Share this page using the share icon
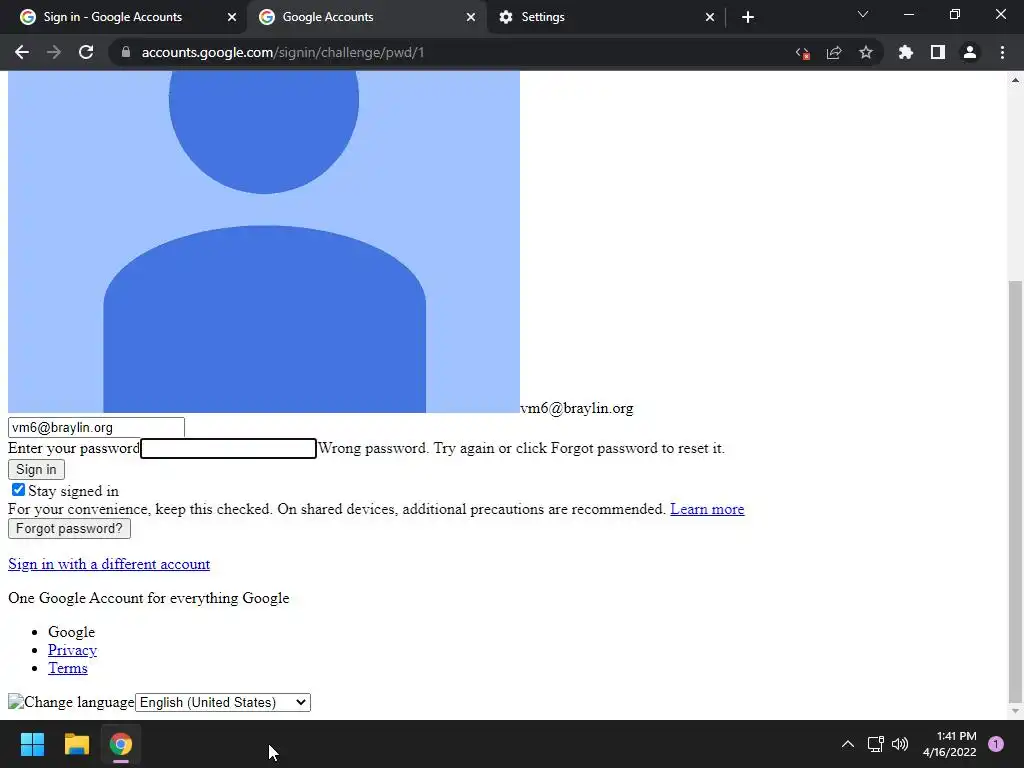This screenshot has width=1024, height=768. coord(834,53)
